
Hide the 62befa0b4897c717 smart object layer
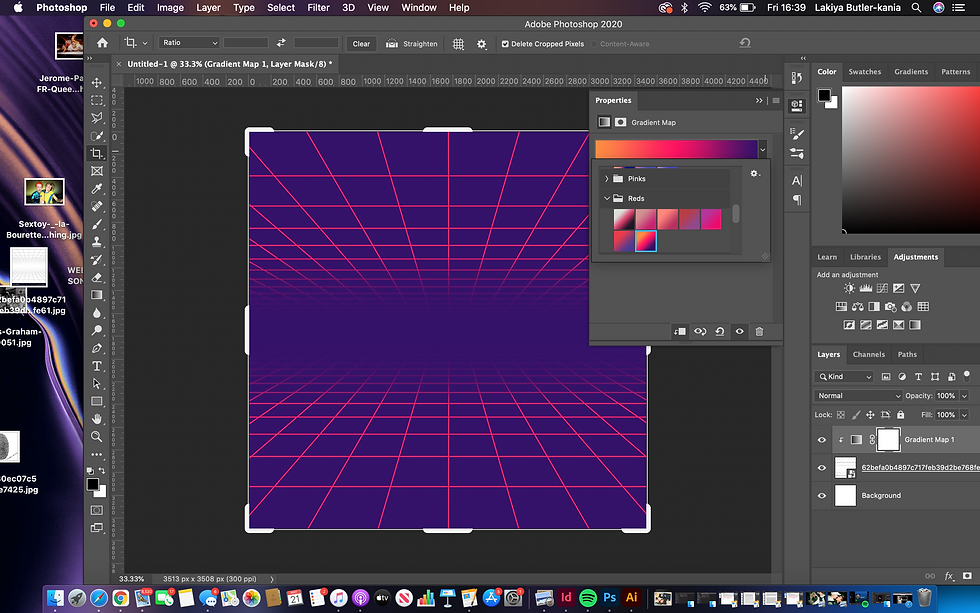click(x=822, y=468)
